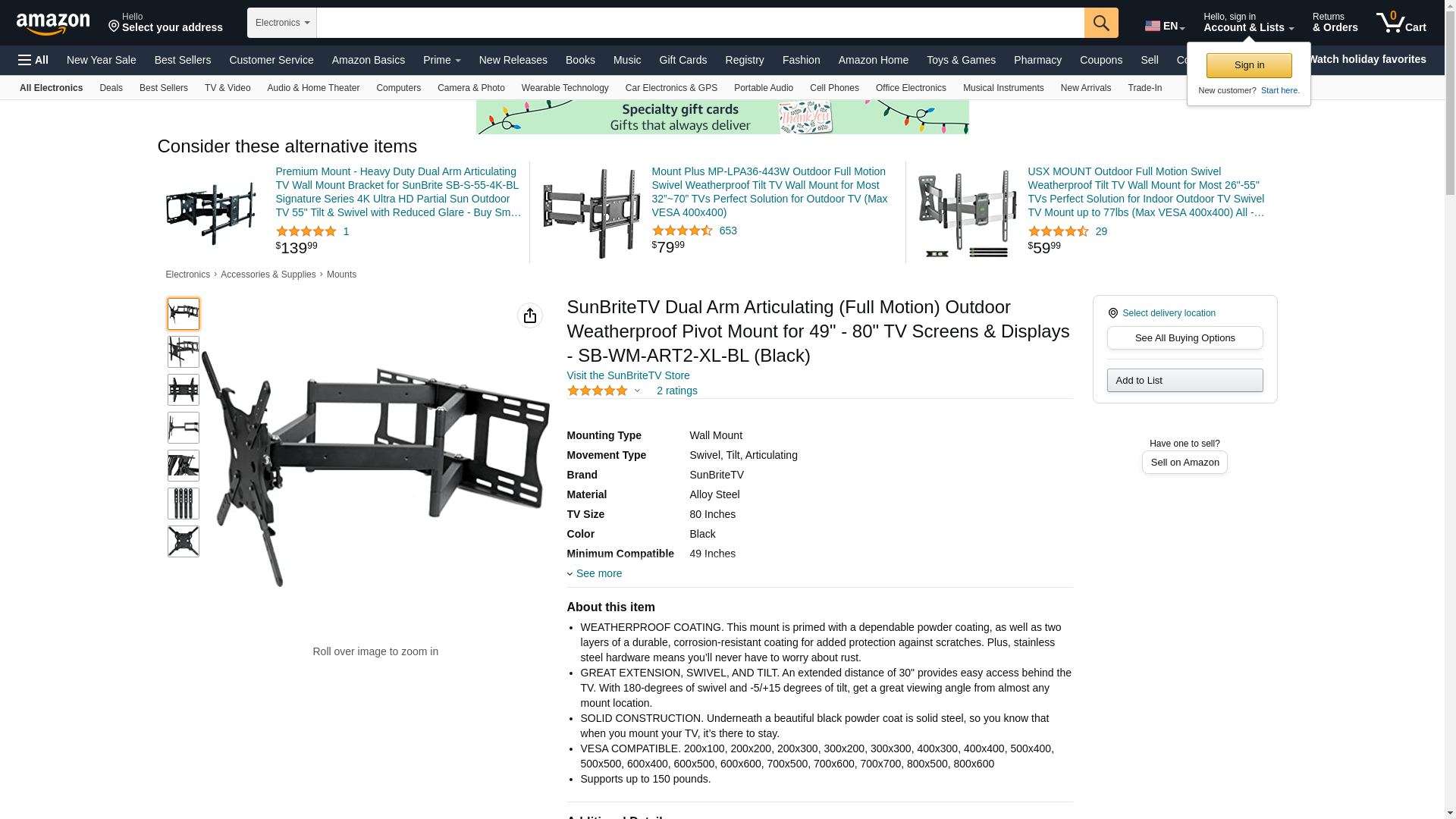Click the share icon on product image
1456x819 pixels.
click(x=530, y=315)
